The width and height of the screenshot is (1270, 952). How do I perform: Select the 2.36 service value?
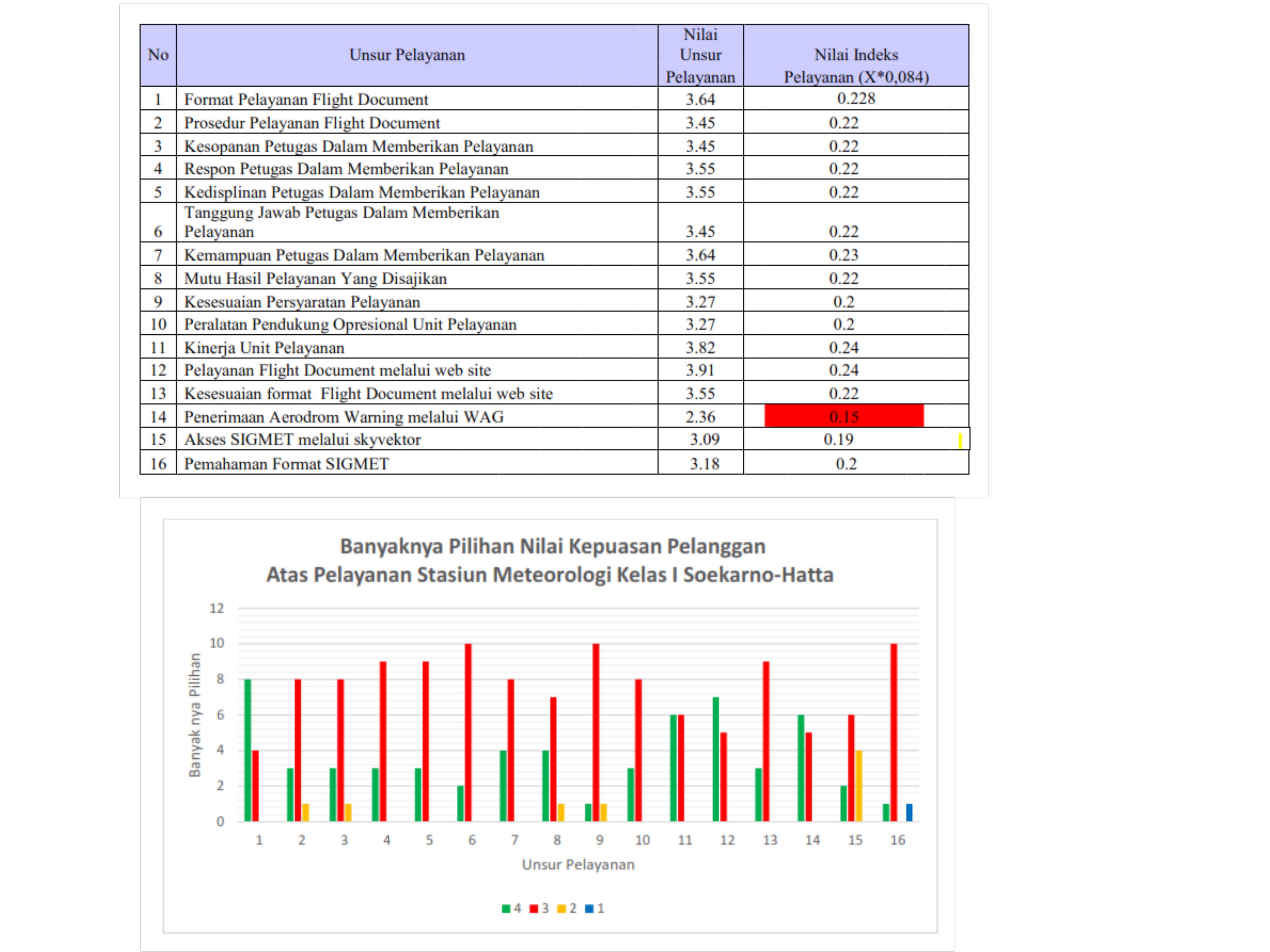pyautogui.click(x=700, y=417)
